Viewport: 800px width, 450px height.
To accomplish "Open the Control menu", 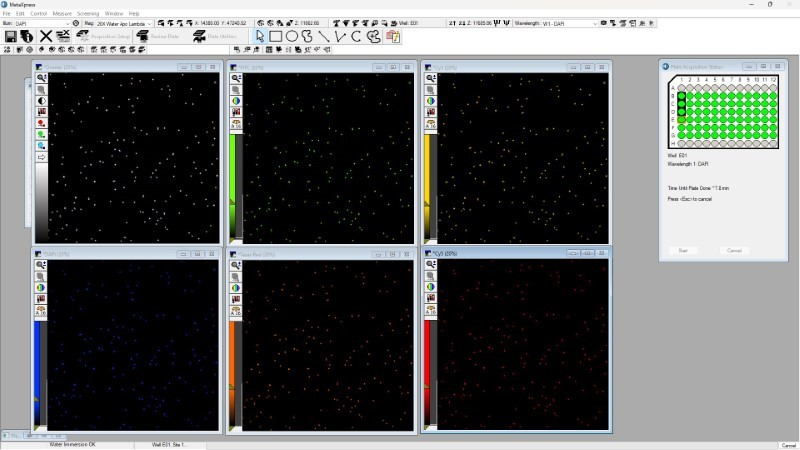I will (39, 14).
